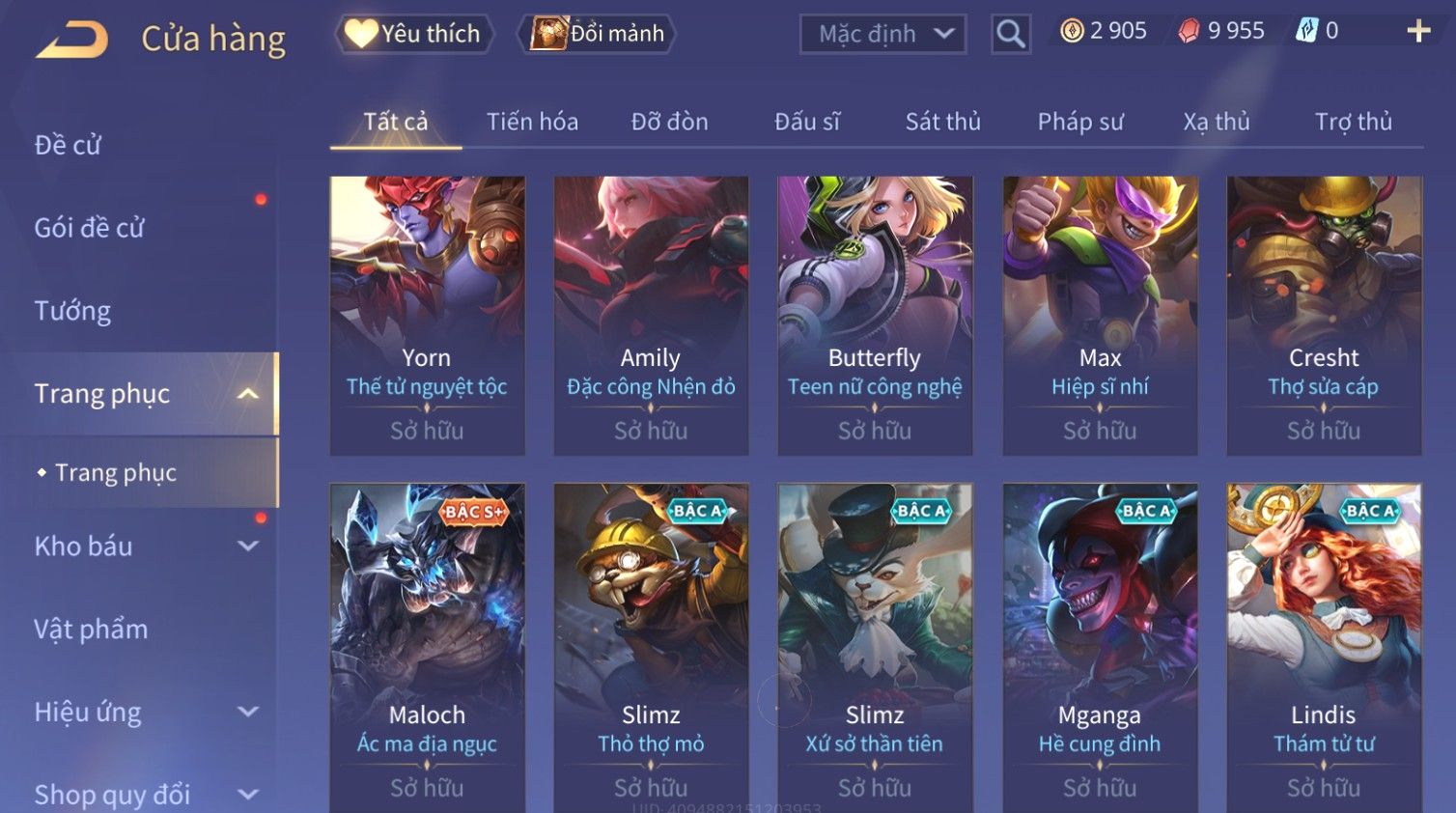Image resolution: width=1456 pixels, height=813 pixels.
Task: Go back using the golden arrow icon
Action: [71, 41]
